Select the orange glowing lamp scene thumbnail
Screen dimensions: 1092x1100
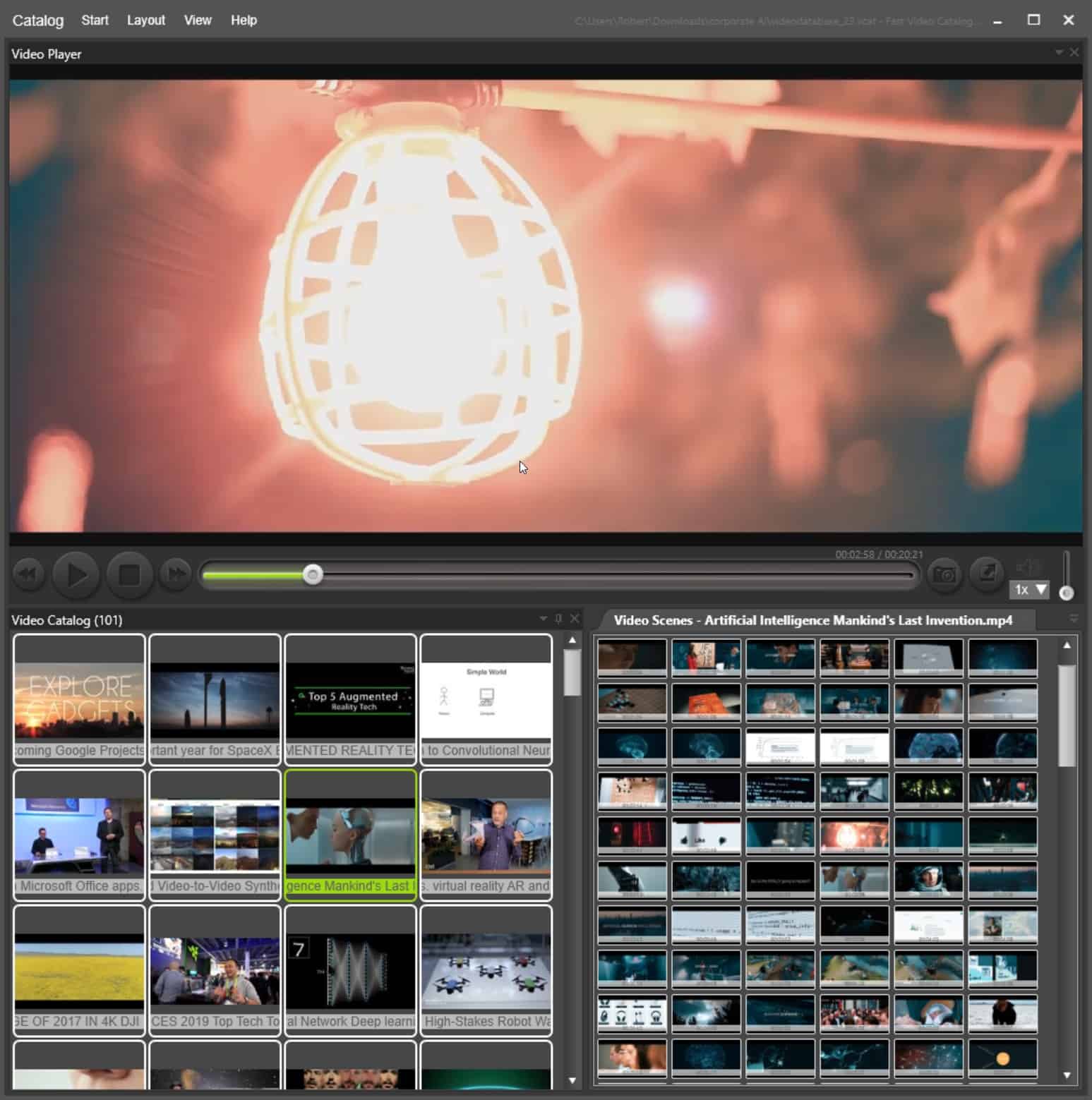pos(854,835)
